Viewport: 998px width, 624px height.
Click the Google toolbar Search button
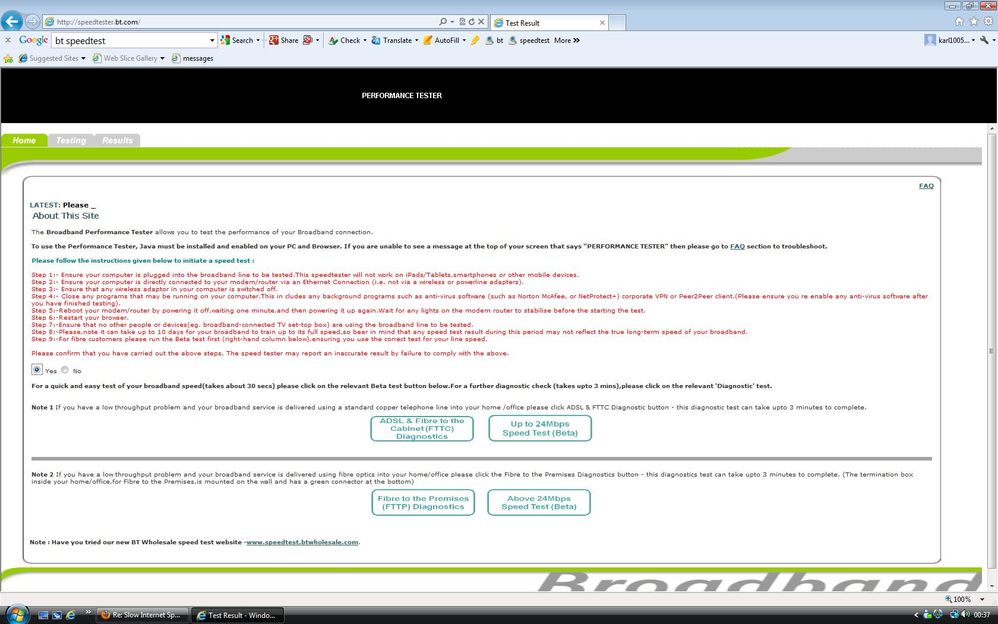point(237,40)
